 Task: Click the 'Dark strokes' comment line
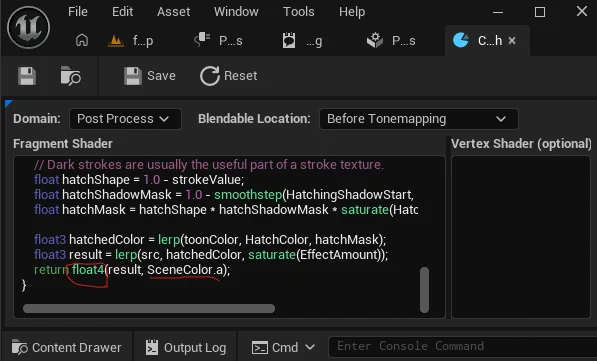(209, 165)
